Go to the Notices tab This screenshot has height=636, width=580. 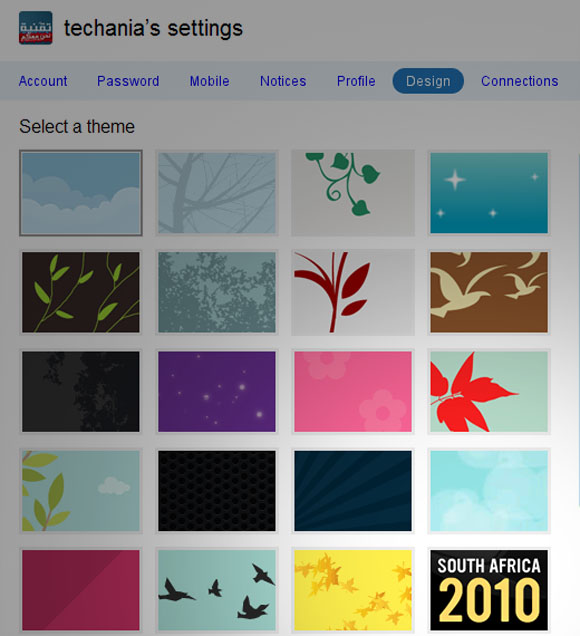283,81
